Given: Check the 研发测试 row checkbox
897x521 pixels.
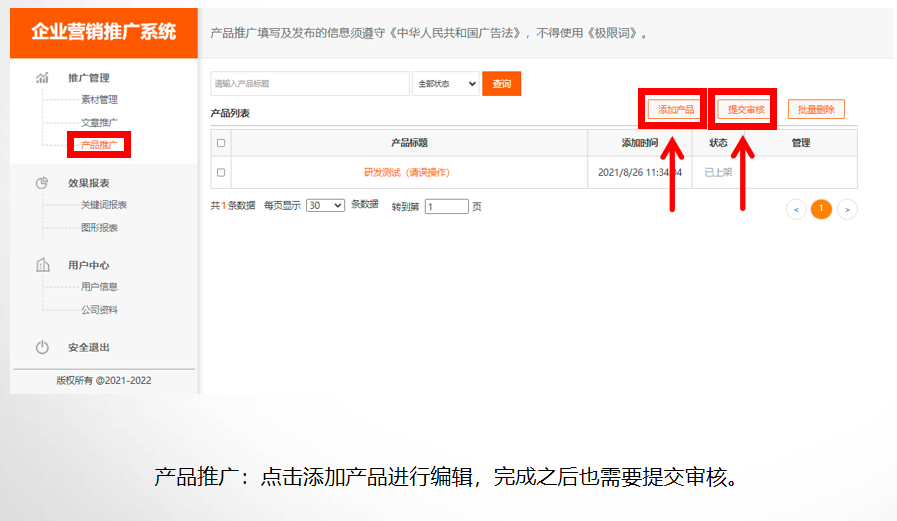Looking at the screenshot, I should [221, 173].
